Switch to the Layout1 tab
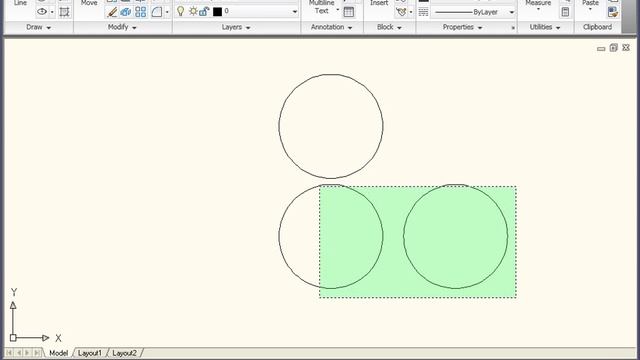640x360 pixels. (89, 353)
